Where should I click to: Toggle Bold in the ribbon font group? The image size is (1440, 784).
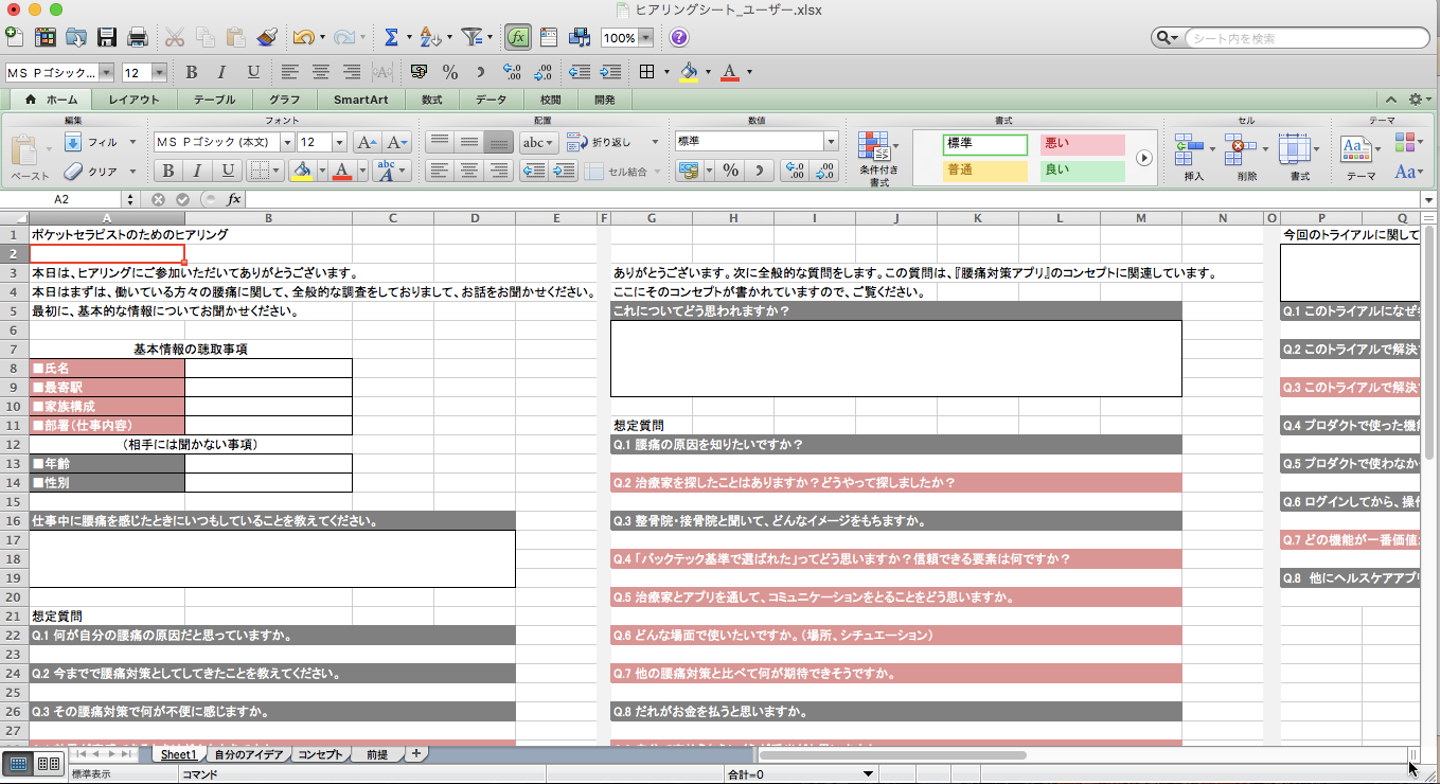(x=168, y=171)
